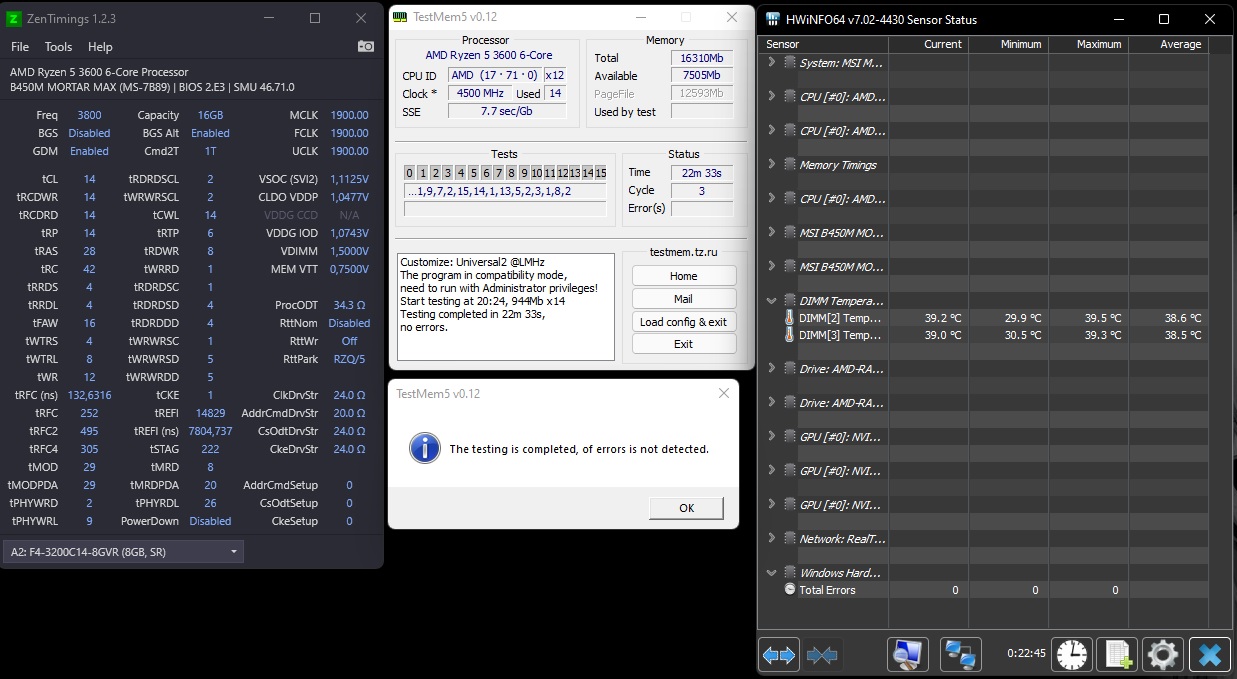Open the ZenTimings File menu

[x=20, y=47]
